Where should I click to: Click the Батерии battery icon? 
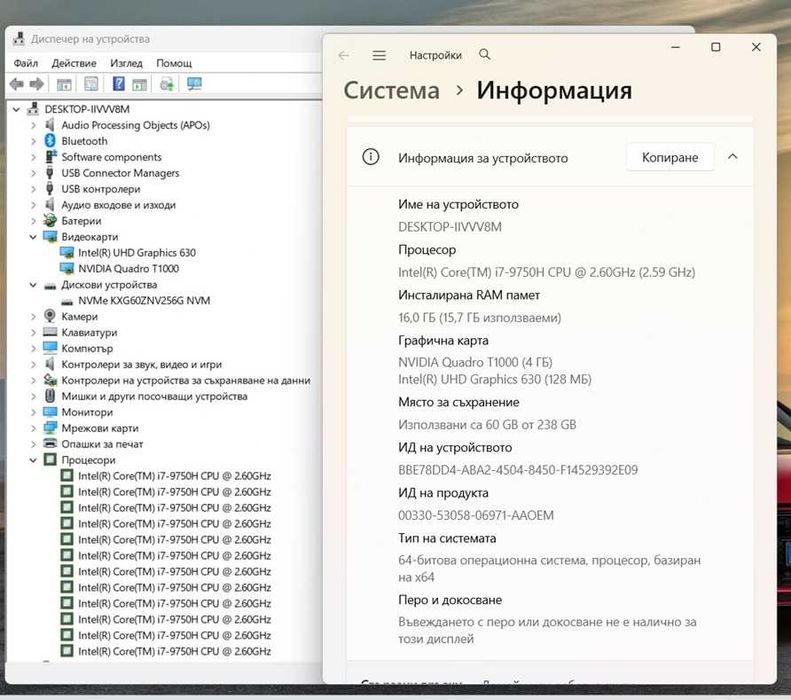[x=49, y=220]
